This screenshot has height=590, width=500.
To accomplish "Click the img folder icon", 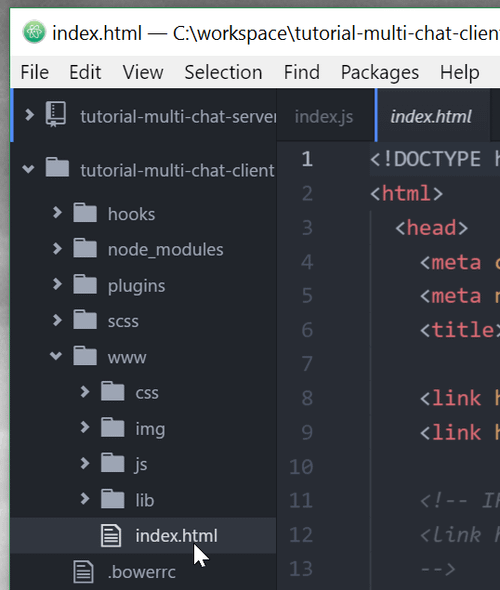I will click(x=112, y=427).
